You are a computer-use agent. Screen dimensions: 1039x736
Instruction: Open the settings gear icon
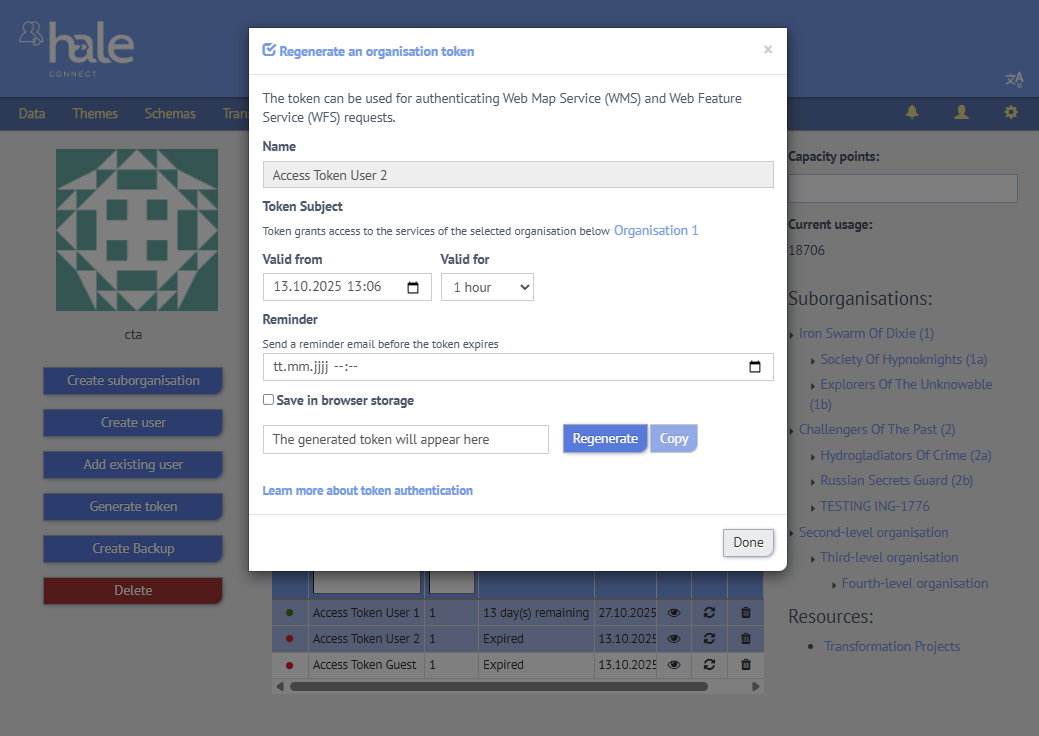[x=1011, y=113]
